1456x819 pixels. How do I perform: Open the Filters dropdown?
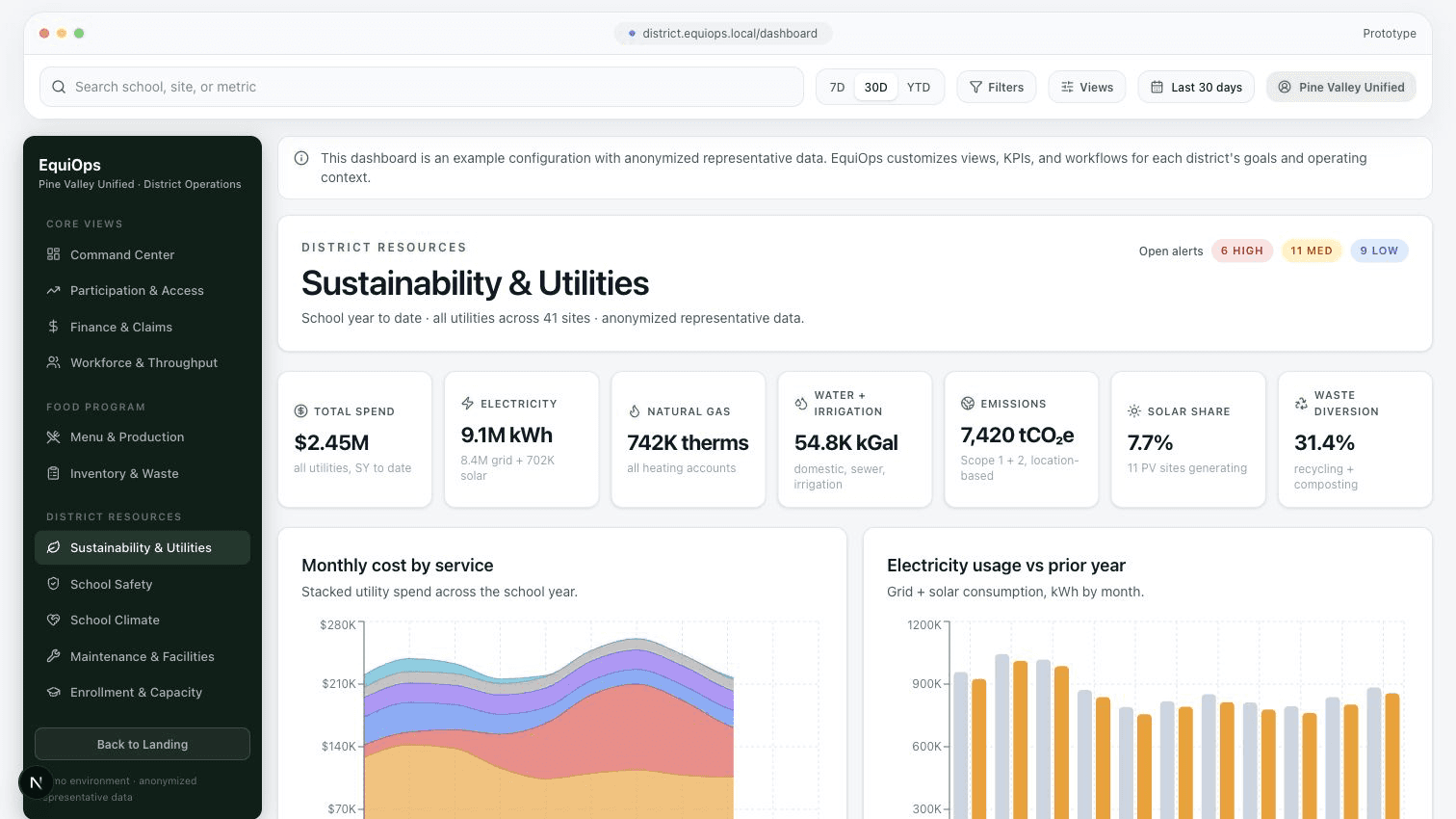[x=997, y=87]
